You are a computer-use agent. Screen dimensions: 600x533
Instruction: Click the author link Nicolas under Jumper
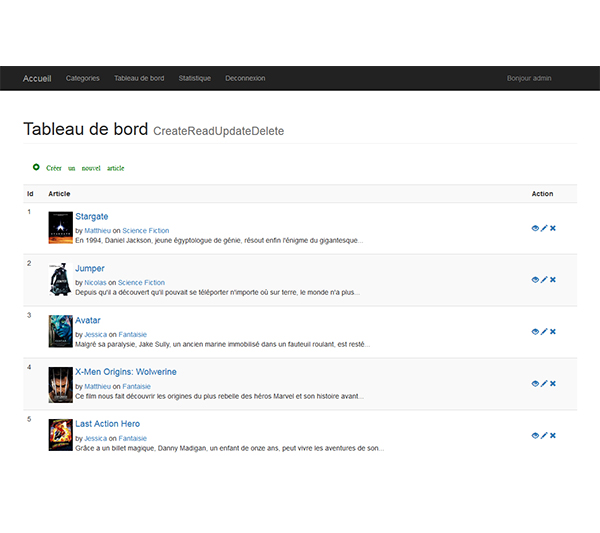[95, 283]
